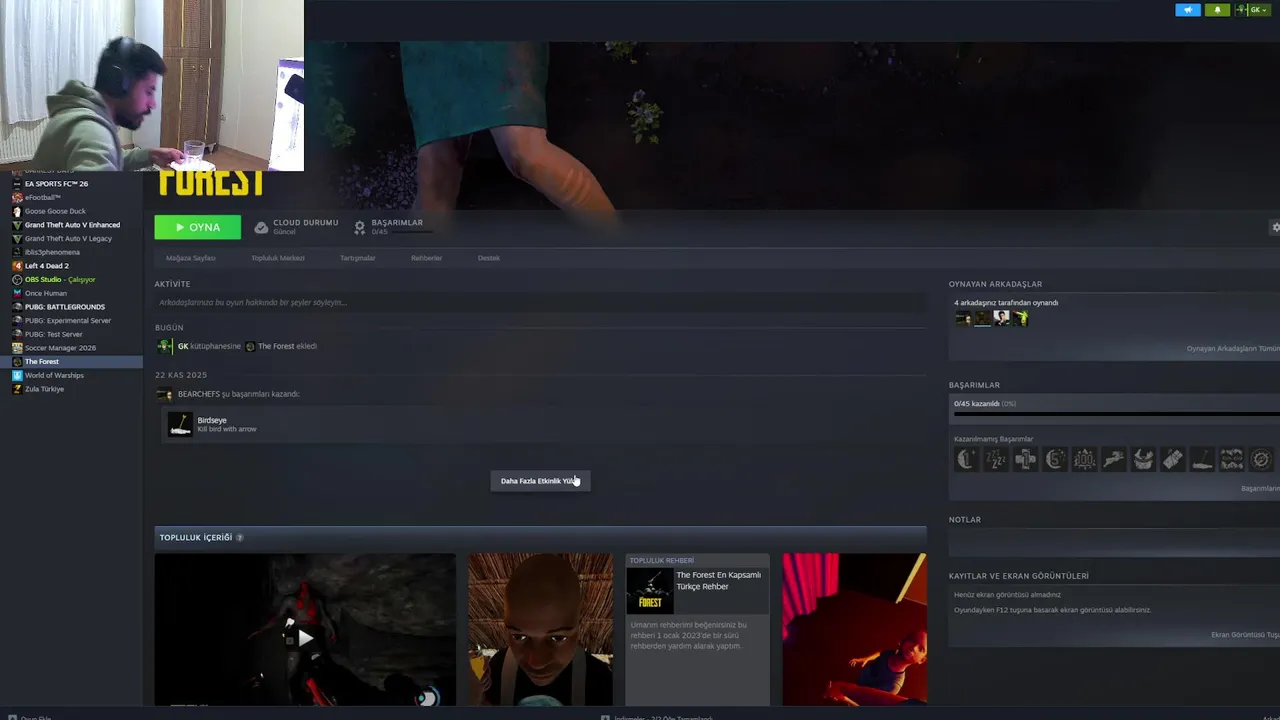The width and height of the screenshot is (1280, 720).
Task: Click the crescent moon achievement icon
Action: (966, 459)
